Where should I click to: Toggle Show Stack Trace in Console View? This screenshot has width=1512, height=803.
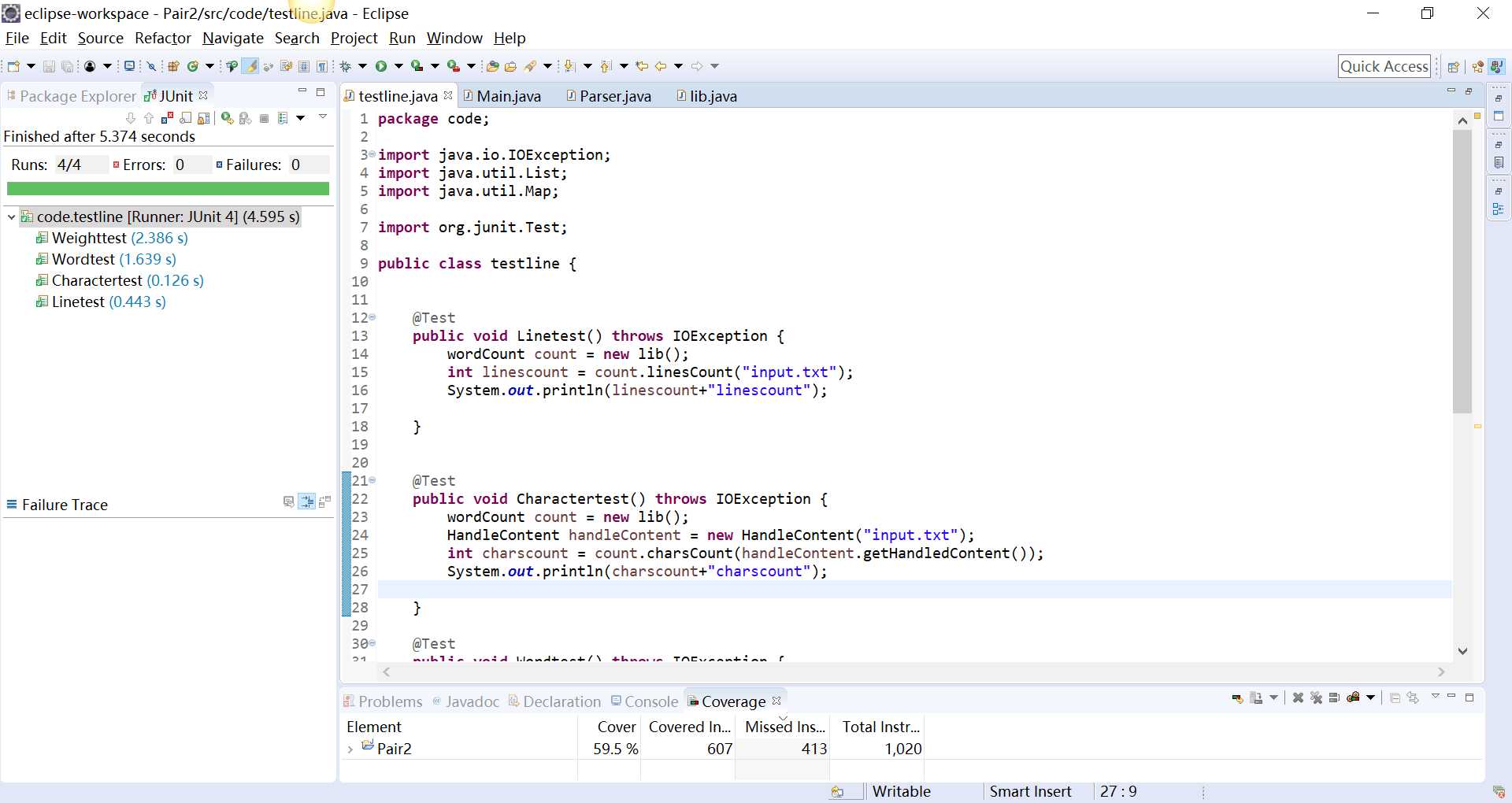tap(288, 501)
